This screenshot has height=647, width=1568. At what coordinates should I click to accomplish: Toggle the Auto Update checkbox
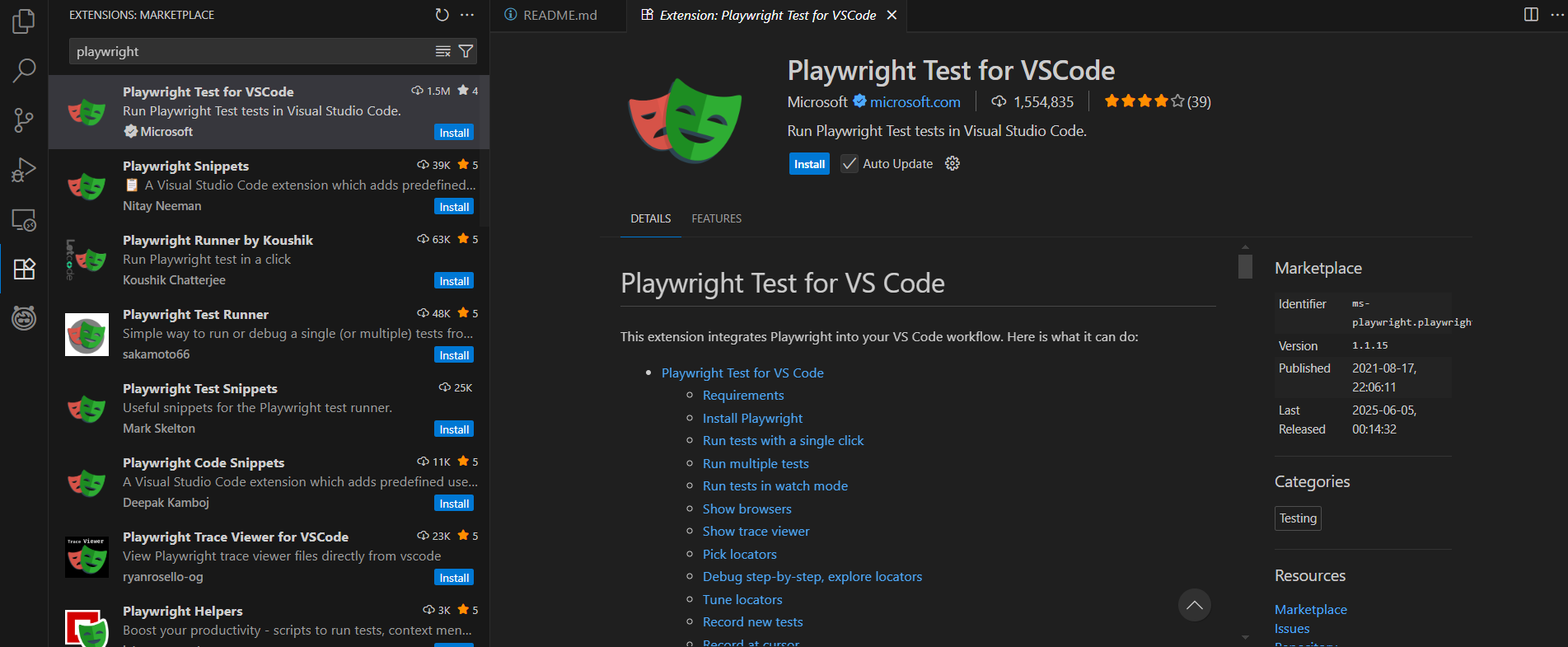coord(849,164)
